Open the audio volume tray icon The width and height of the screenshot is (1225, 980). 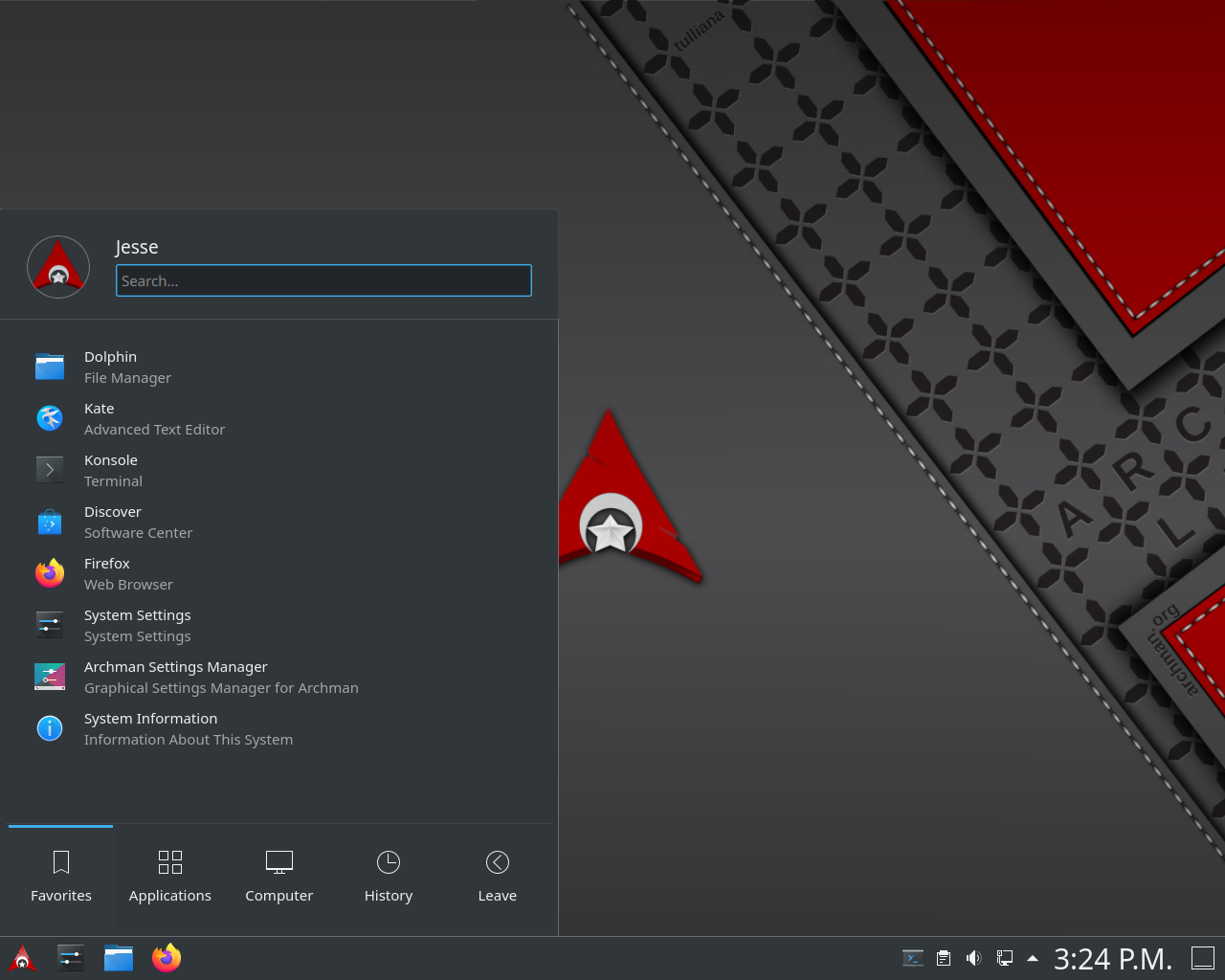[973, 958]
